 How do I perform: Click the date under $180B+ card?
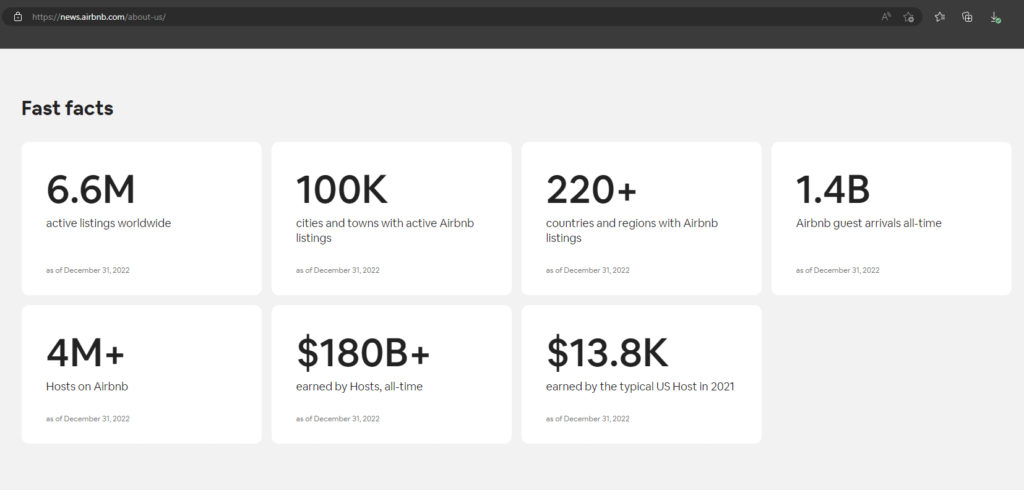tap(338, 419)
